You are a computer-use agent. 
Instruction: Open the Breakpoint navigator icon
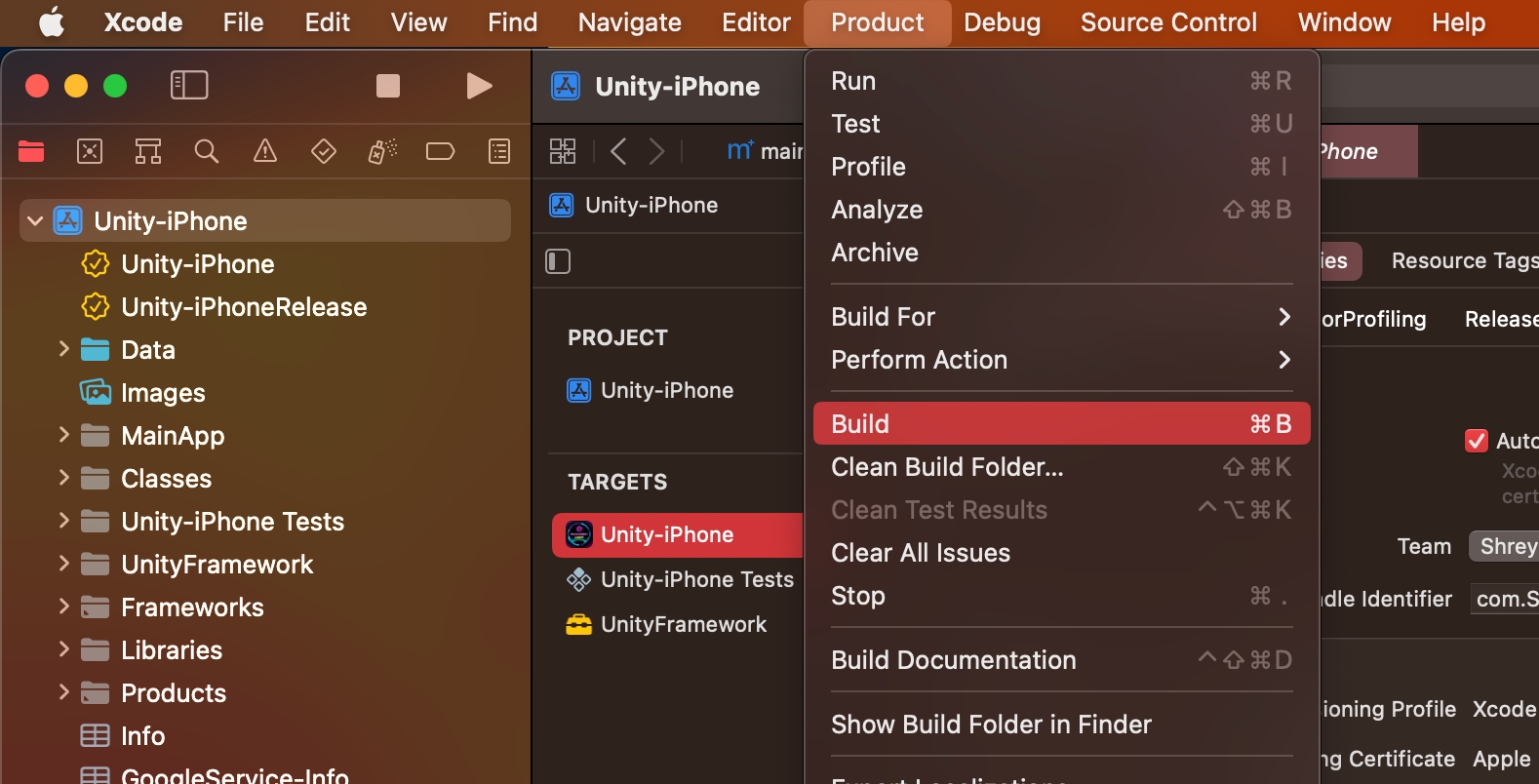pos(440,151)
